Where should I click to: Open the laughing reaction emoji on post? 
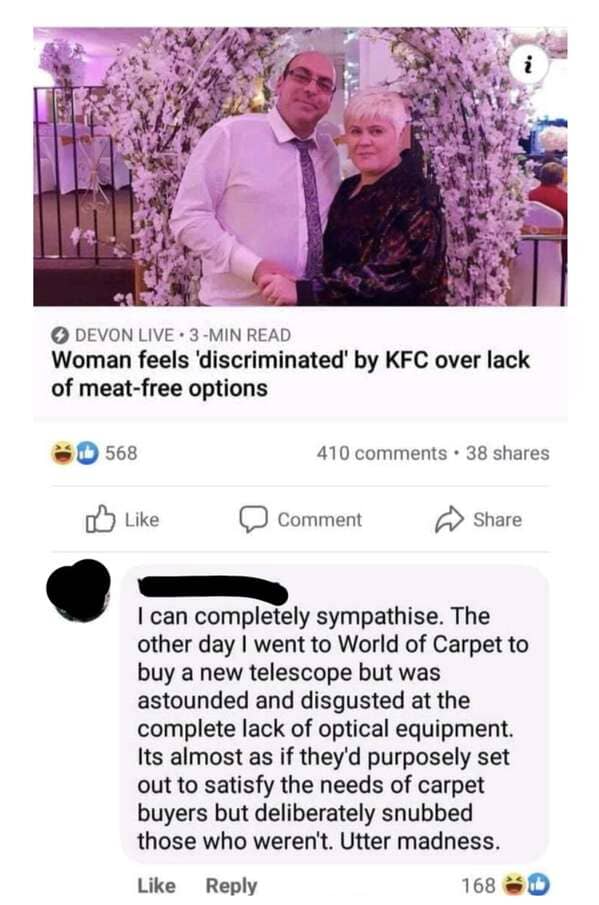coord(63,453)
